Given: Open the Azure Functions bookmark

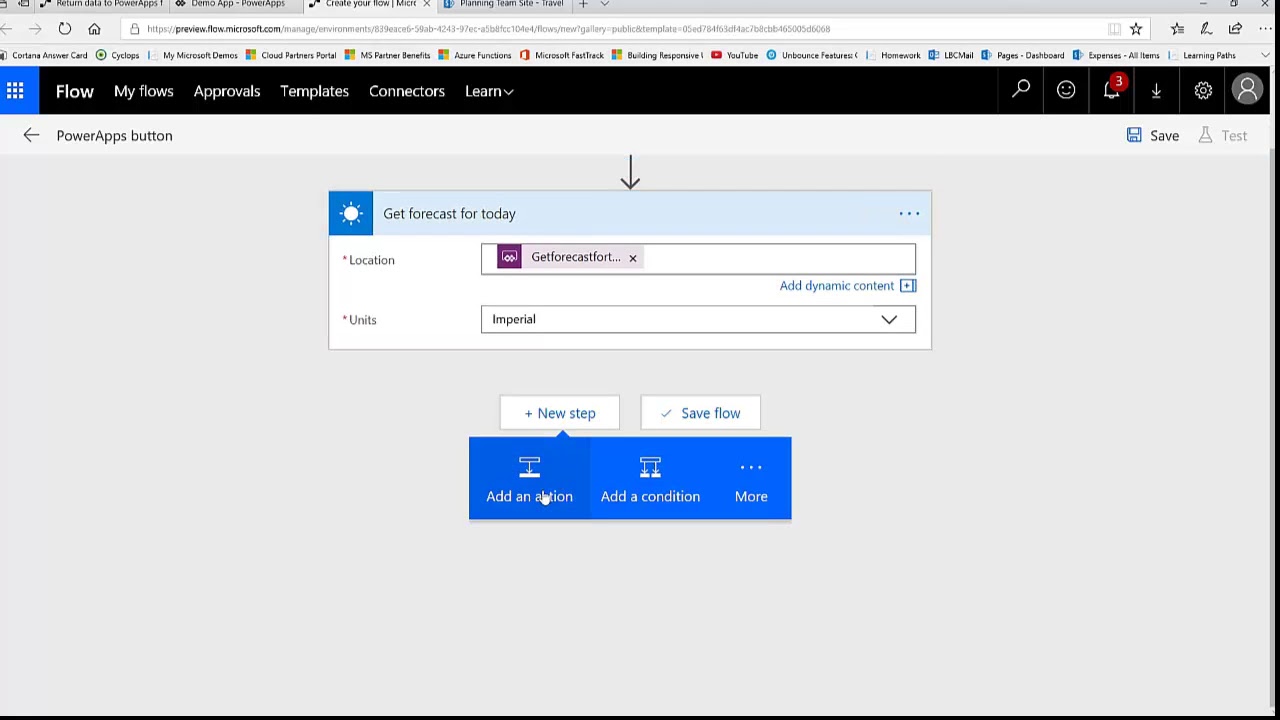Looking at the screenshot, I should click(474, 55).
